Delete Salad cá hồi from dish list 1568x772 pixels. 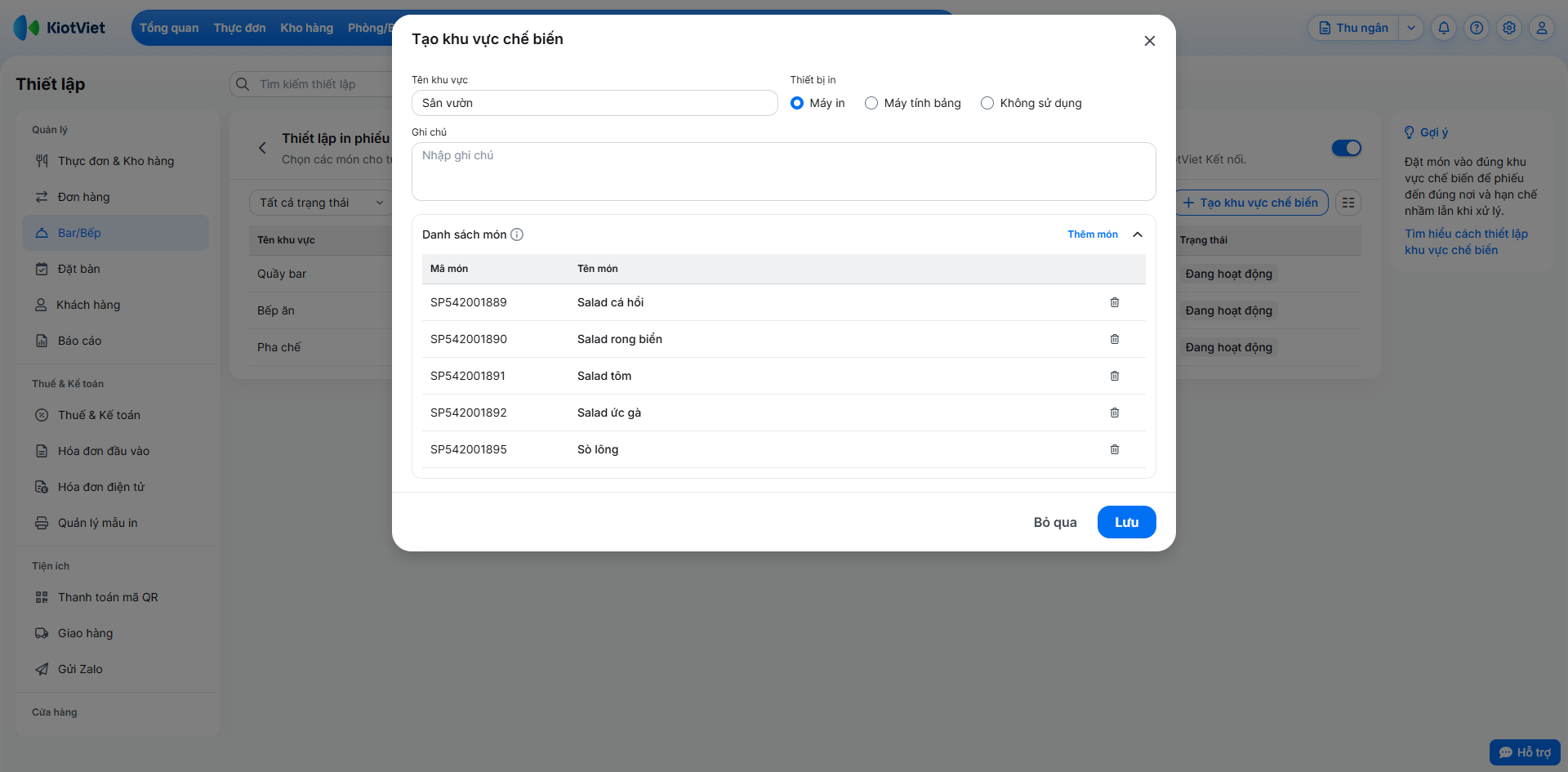1115,302
